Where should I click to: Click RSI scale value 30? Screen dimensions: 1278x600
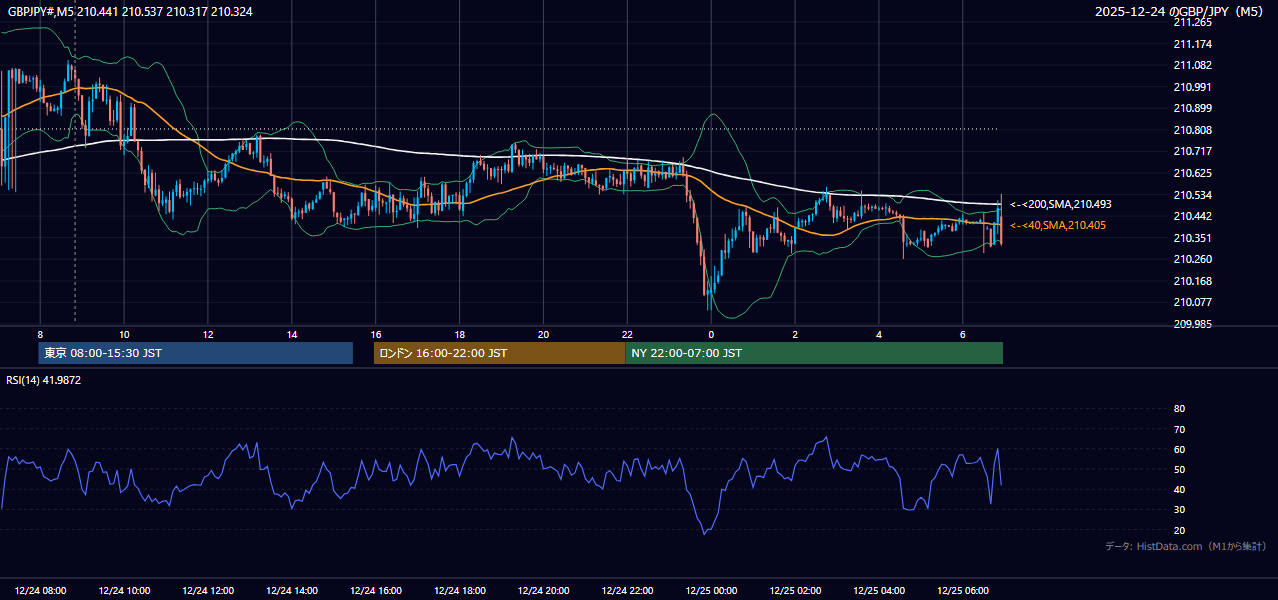[x=1179, y=510]
